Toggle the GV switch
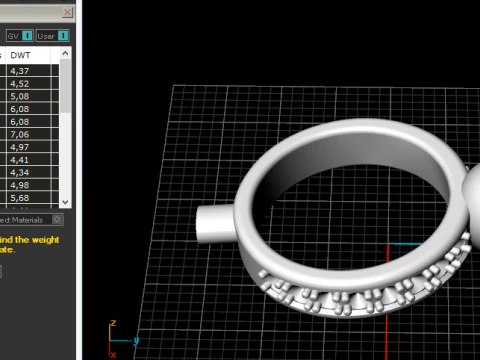The height and width of the screenshot is (360, 480). [x=20, y=36]
